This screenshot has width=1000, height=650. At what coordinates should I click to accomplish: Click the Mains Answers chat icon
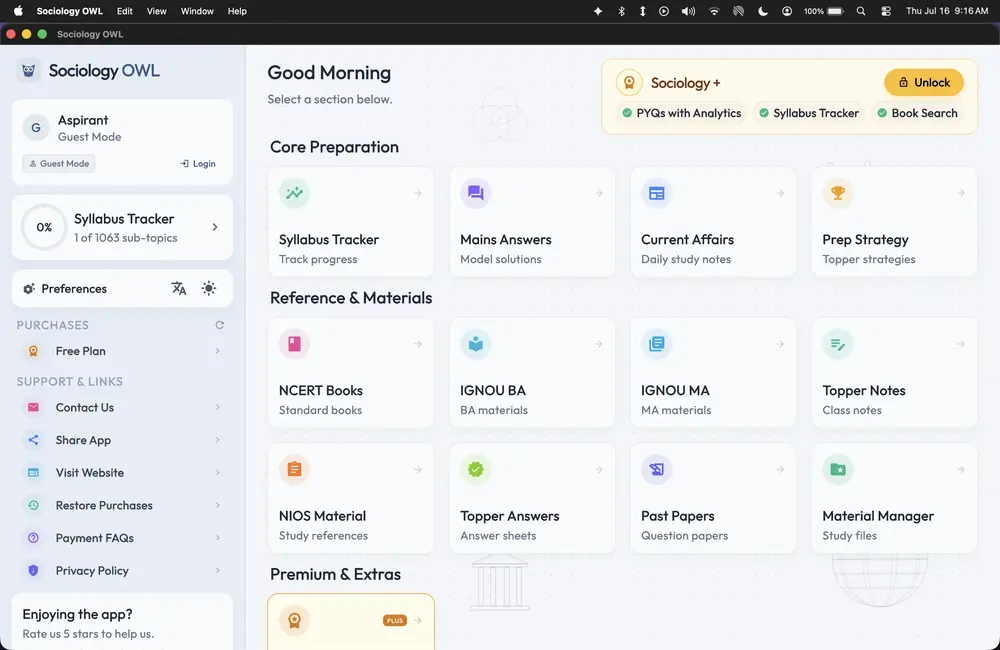coord(475,193)
